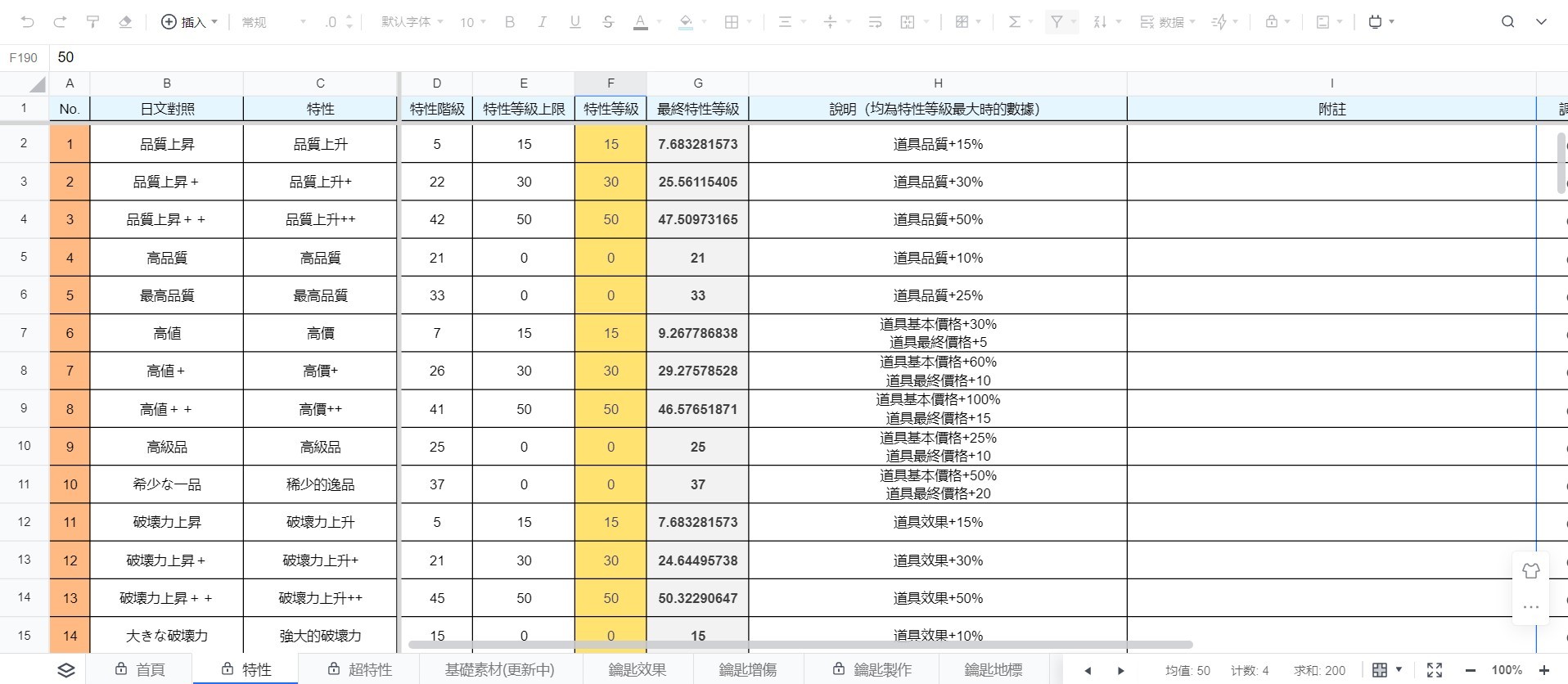Click the formula bar input showing 50
The image size is (1568, 684).
point(809,57)
